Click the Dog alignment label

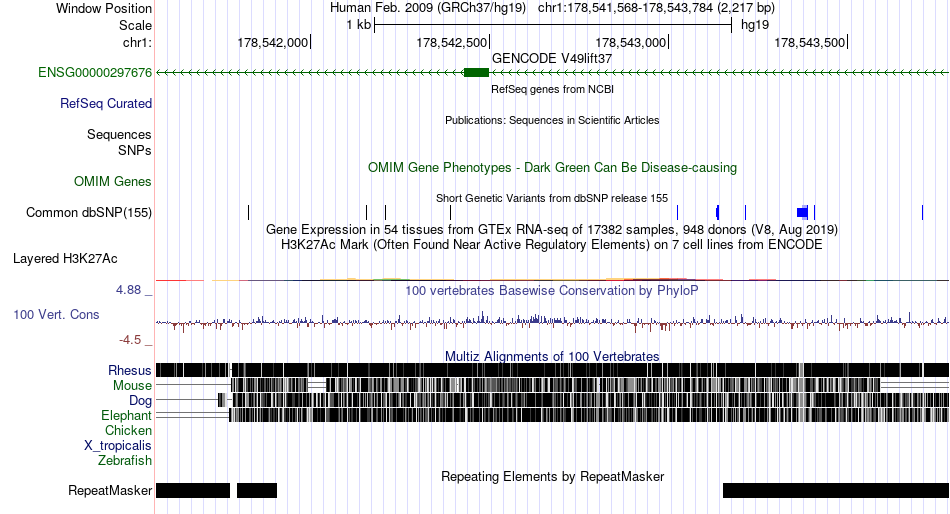tap(140, 401)
